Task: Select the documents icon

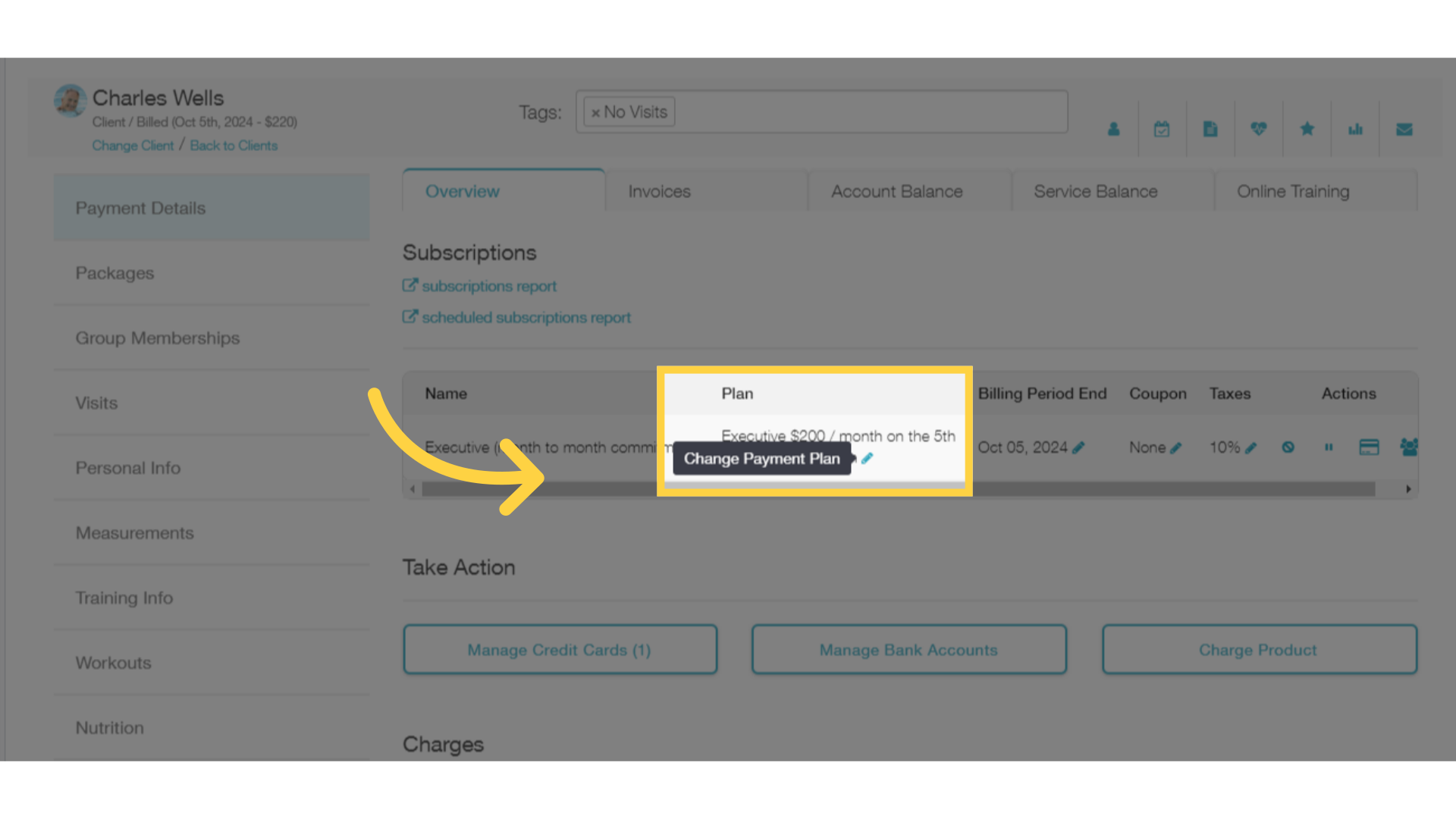Action: tap(1210, 129)
